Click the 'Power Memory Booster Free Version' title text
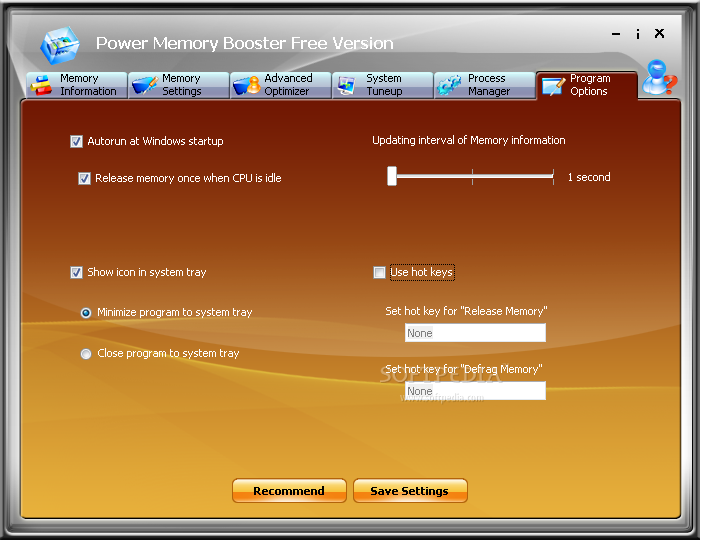 pos(245,43)
